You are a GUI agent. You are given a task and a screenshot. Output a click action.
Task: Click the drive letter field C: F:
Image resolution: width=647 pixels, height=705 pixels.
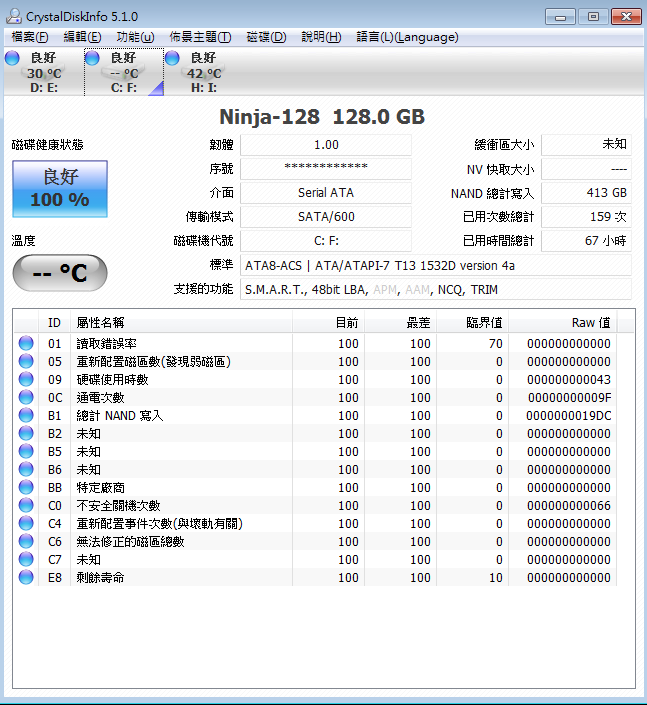[x=326, y=241]
